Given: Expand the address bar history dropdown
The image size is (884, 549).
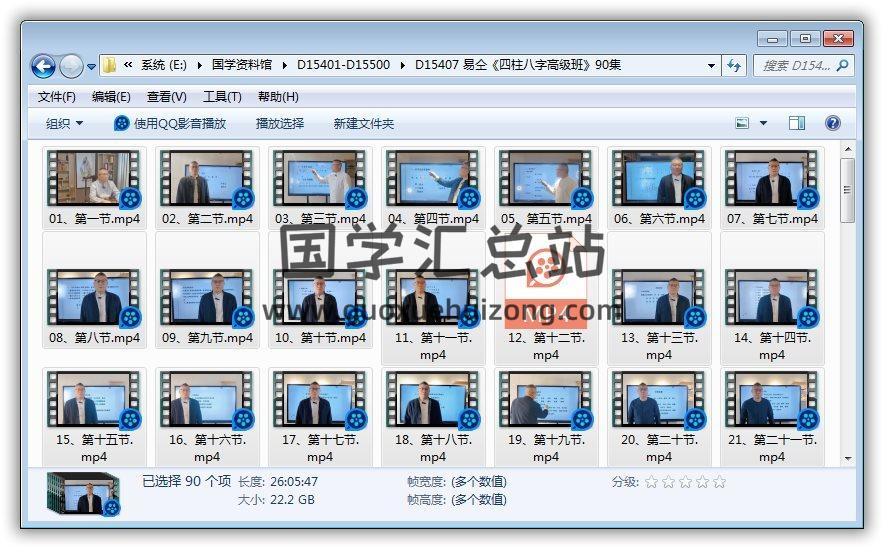Looking at the screenshot, I should 711,65.
